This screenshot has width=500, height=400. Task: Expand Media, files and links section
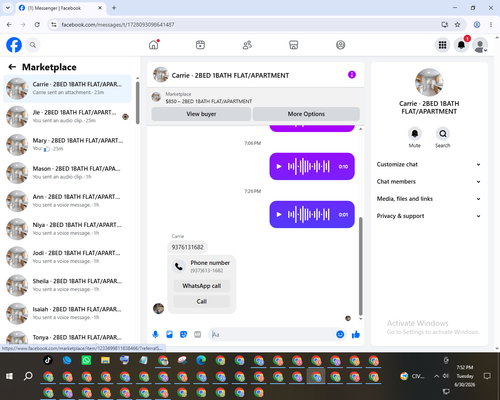coord(429,199)
